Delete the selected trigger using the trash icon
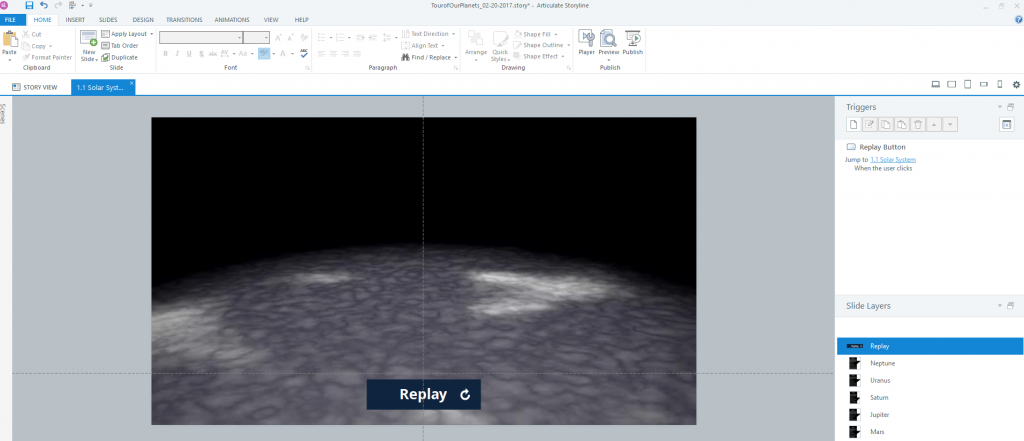 [918, 124]
